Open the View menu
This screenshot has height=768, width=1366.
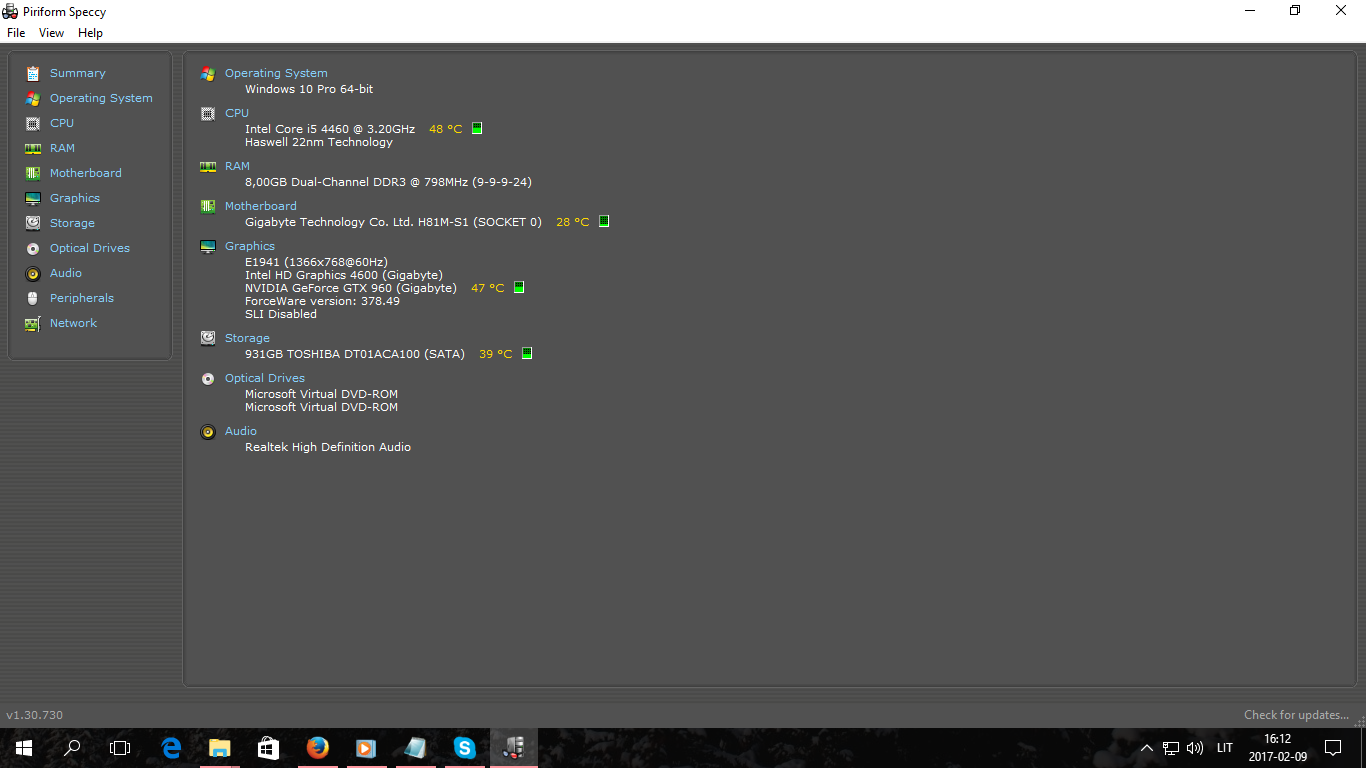click(x=51, y=33)
